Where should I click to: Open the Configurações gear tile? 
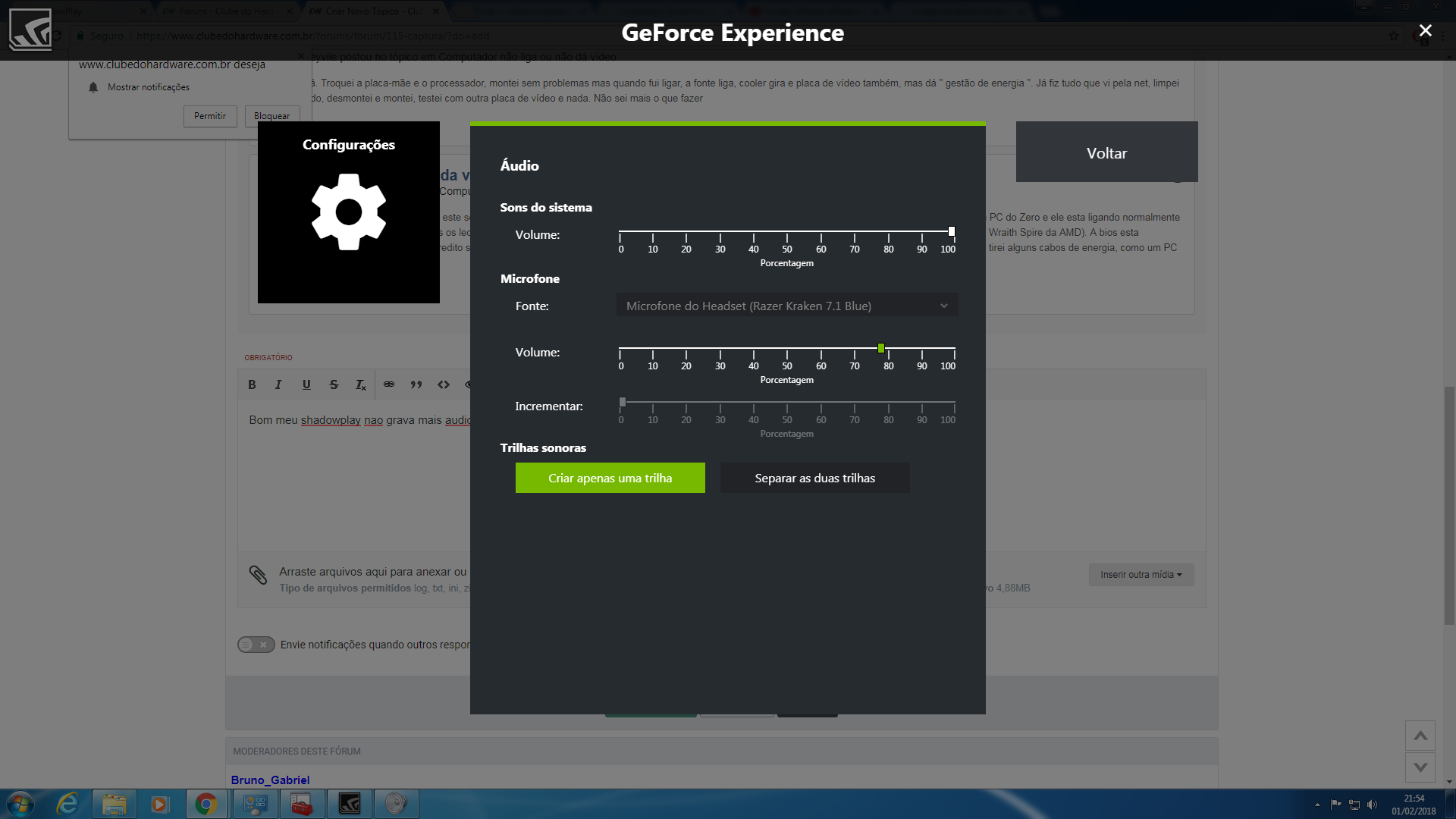pyautogui.click(x=349, y=212)
